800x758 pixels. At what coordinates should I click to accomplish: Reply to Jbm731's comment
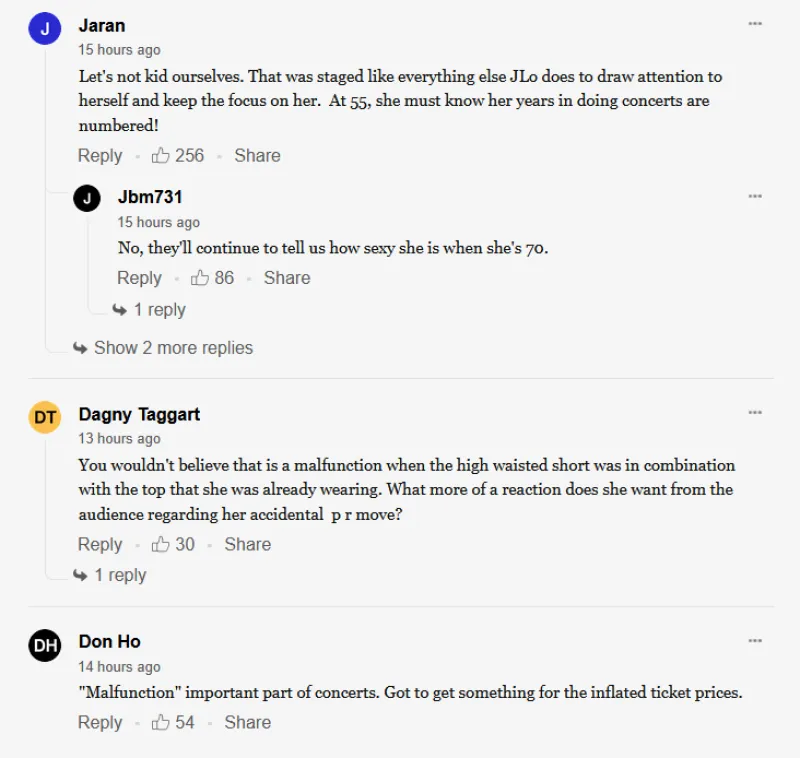pos(139,278)
